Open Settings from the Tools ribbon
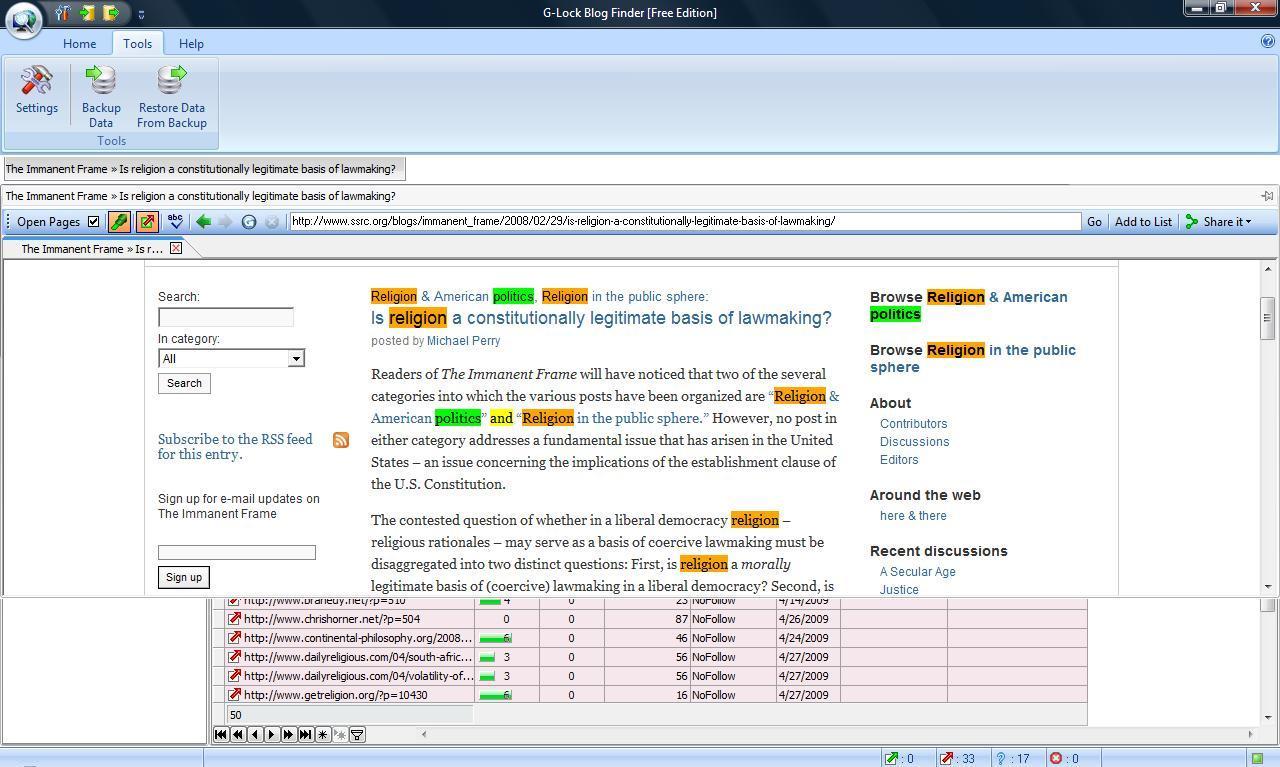 [37, 91]
